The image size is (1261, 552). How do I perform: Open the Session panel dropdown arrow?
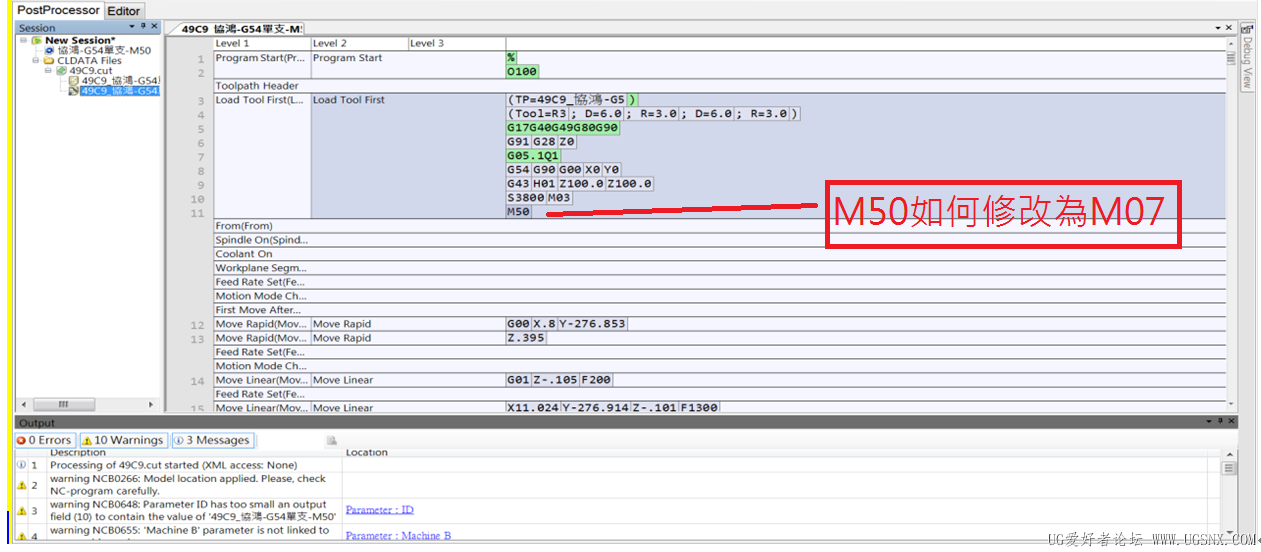pyautogui.click(x=132, y=27)
